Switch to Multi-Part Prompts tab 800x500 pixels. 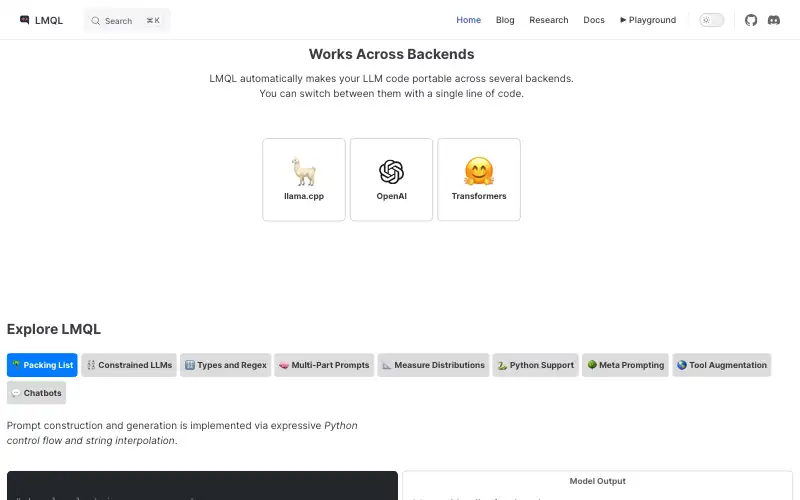tap(324, 365)
